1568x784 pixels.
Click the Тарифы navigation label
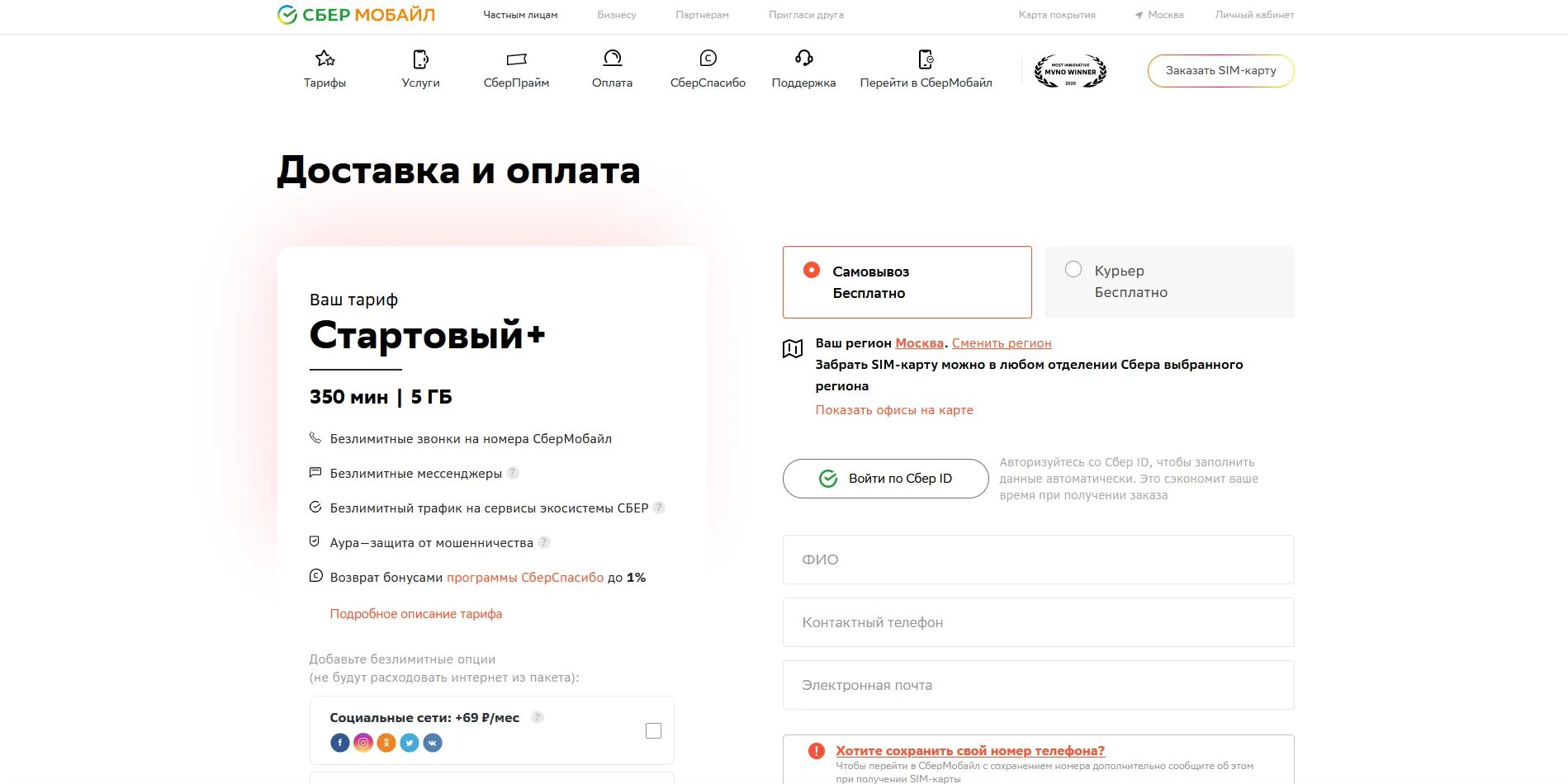(325, 83)
